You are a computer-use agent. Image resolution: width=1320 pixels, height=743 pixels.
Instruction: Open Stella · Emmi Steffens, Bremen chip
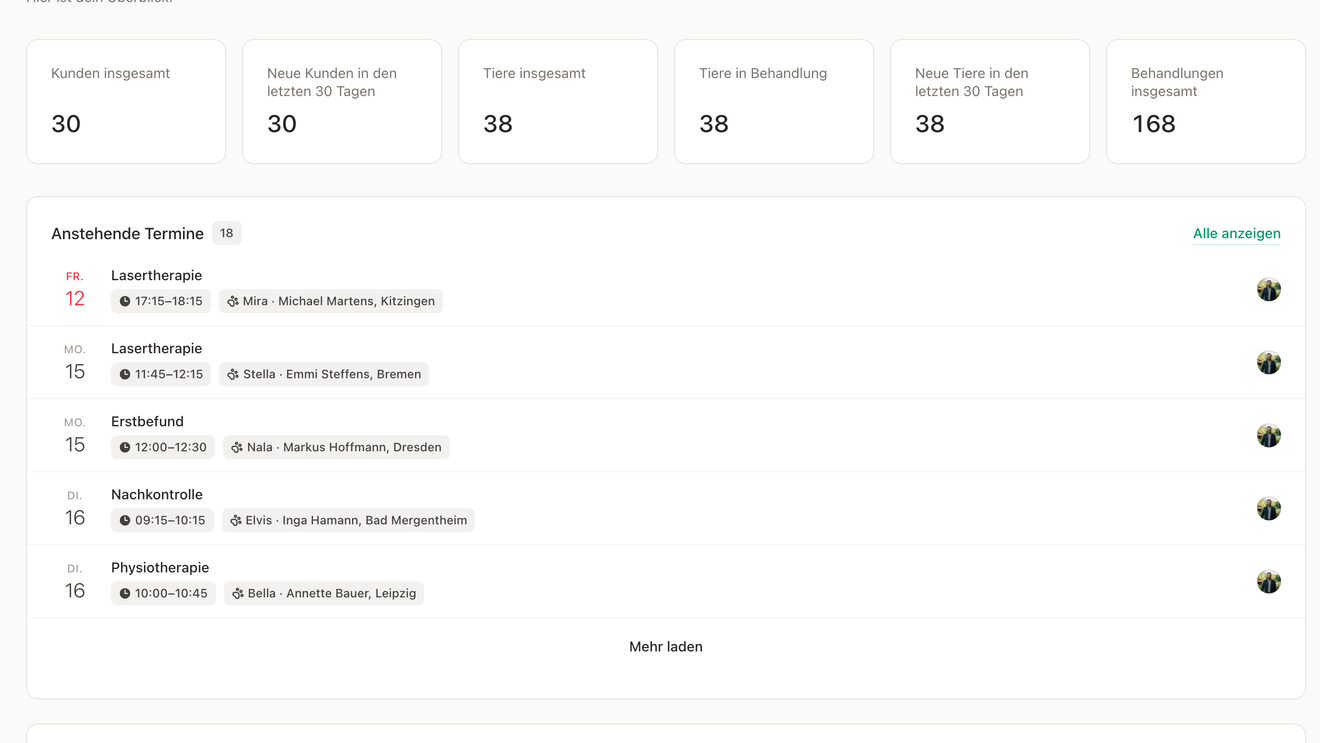324,374
